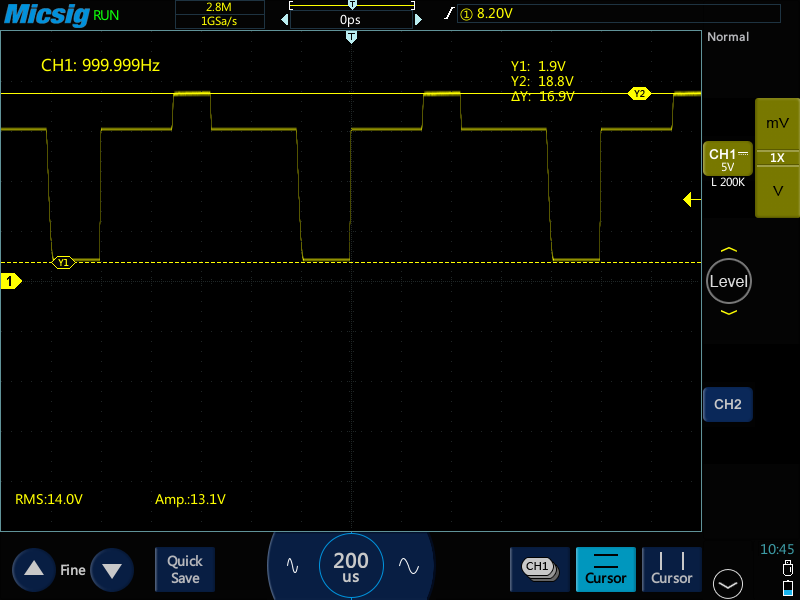
Task: Shift trigger position left with arrow
Action: click(x=285, y=20)
